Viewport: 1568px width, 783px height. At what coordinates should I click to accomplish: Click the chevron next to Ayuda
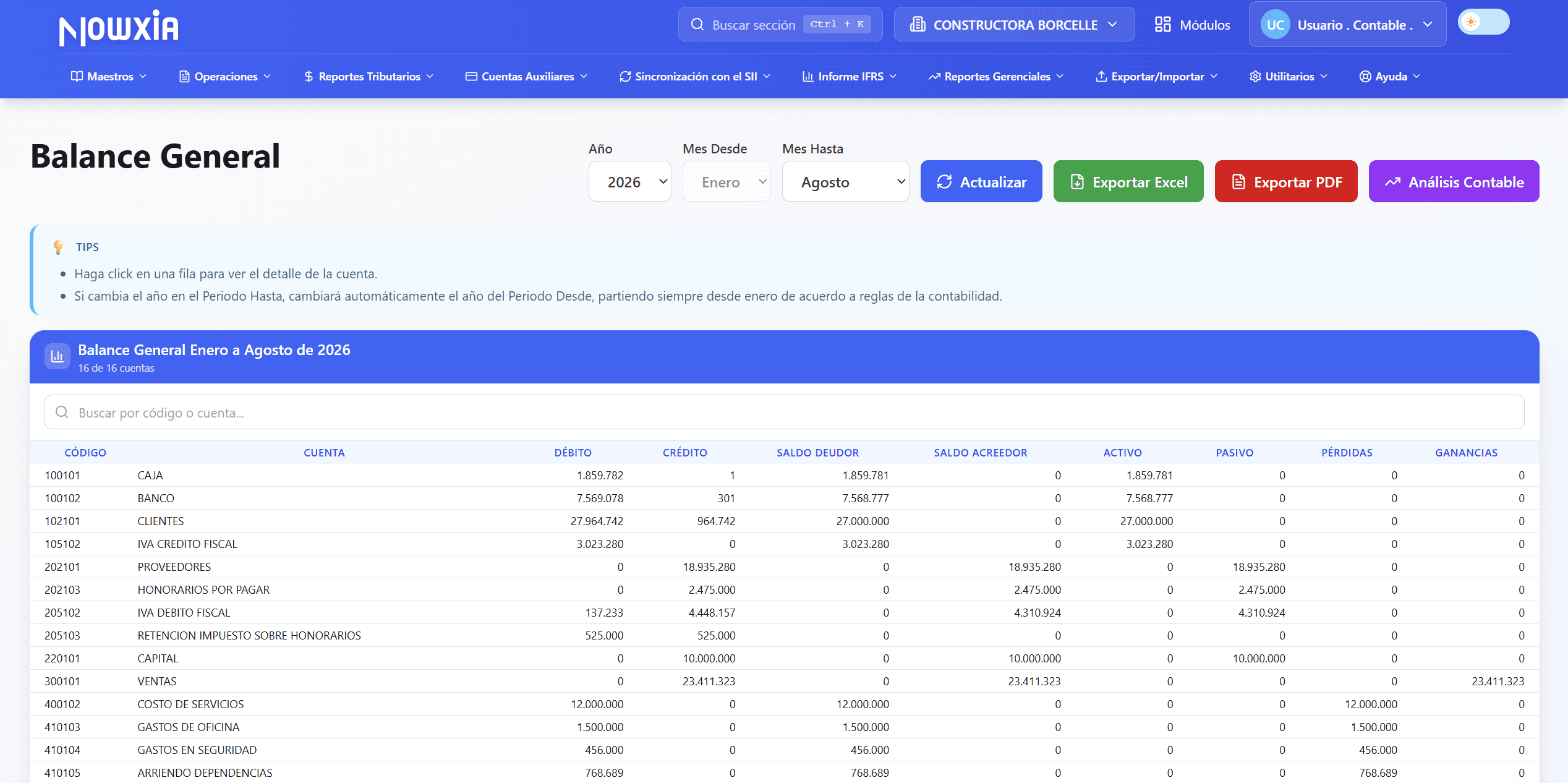coord(1417,76)
